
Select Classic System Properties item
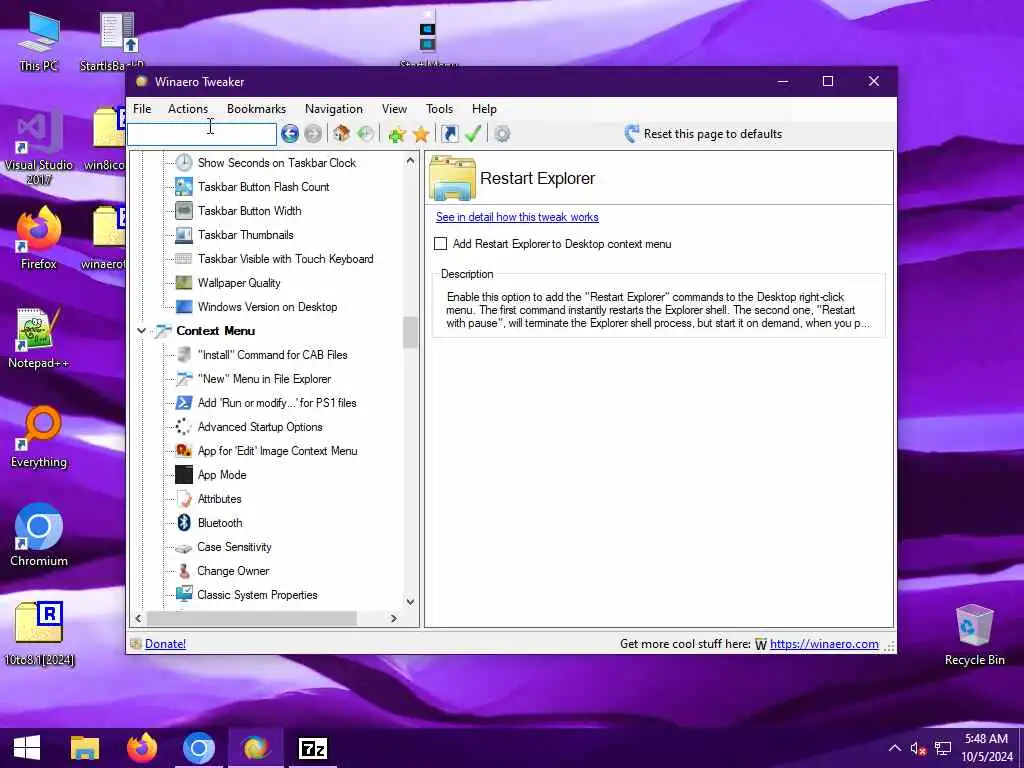point(257,595)
